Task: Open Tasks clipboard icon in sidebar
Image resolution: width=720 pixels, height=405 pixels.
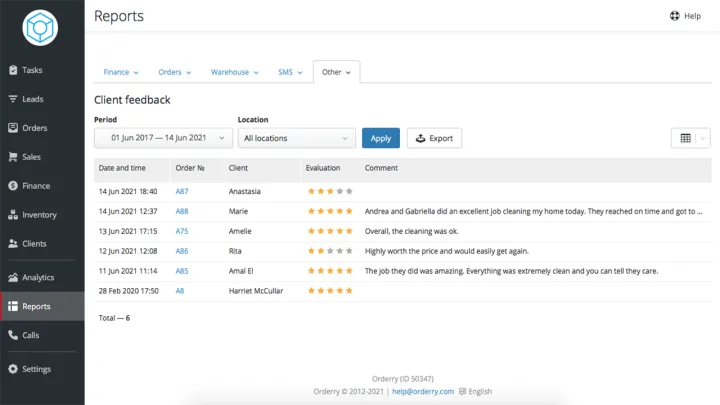Action: click(x=13, y=70)
